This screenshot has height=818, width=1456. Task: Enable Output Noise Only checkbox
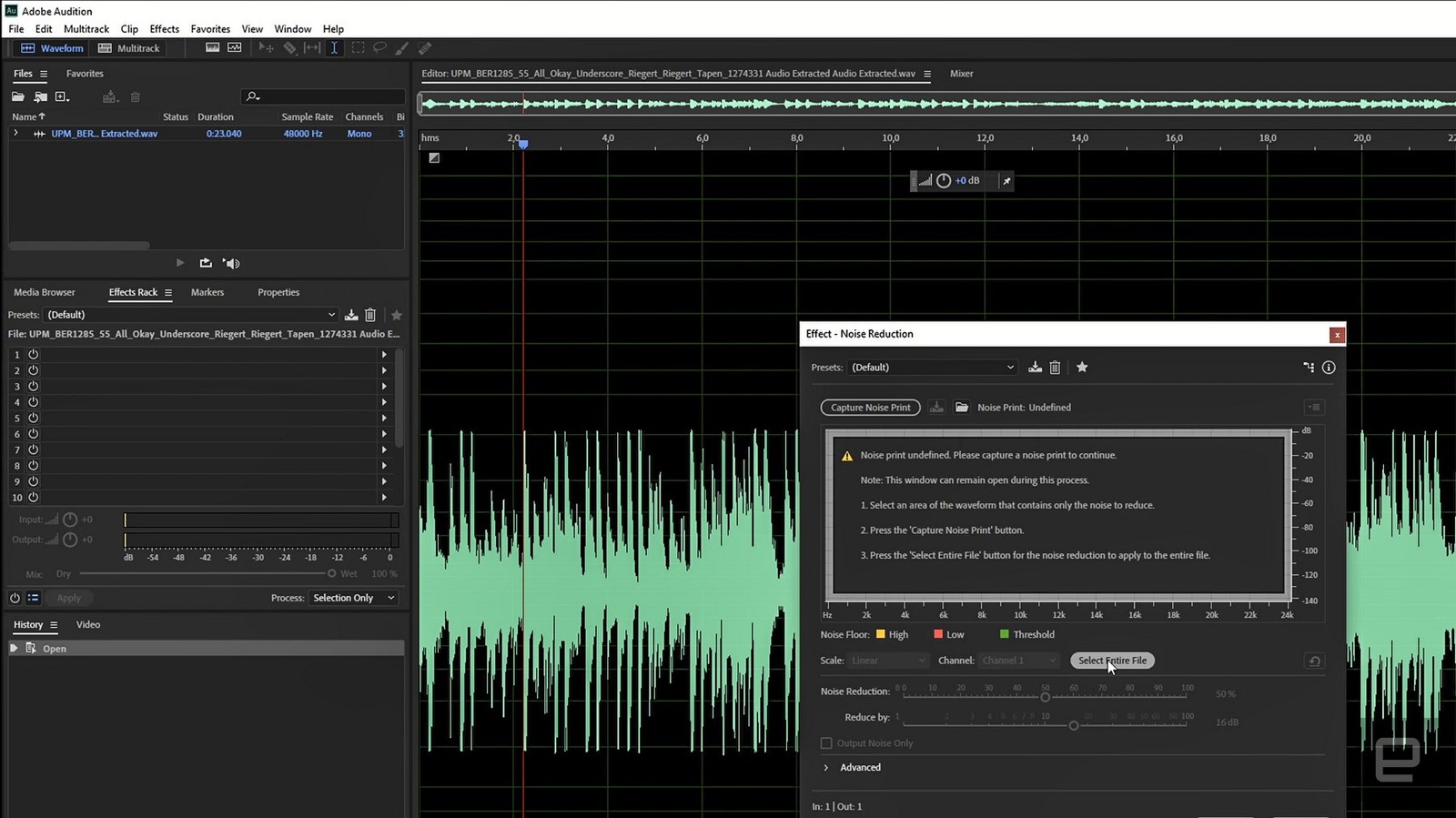826,743
